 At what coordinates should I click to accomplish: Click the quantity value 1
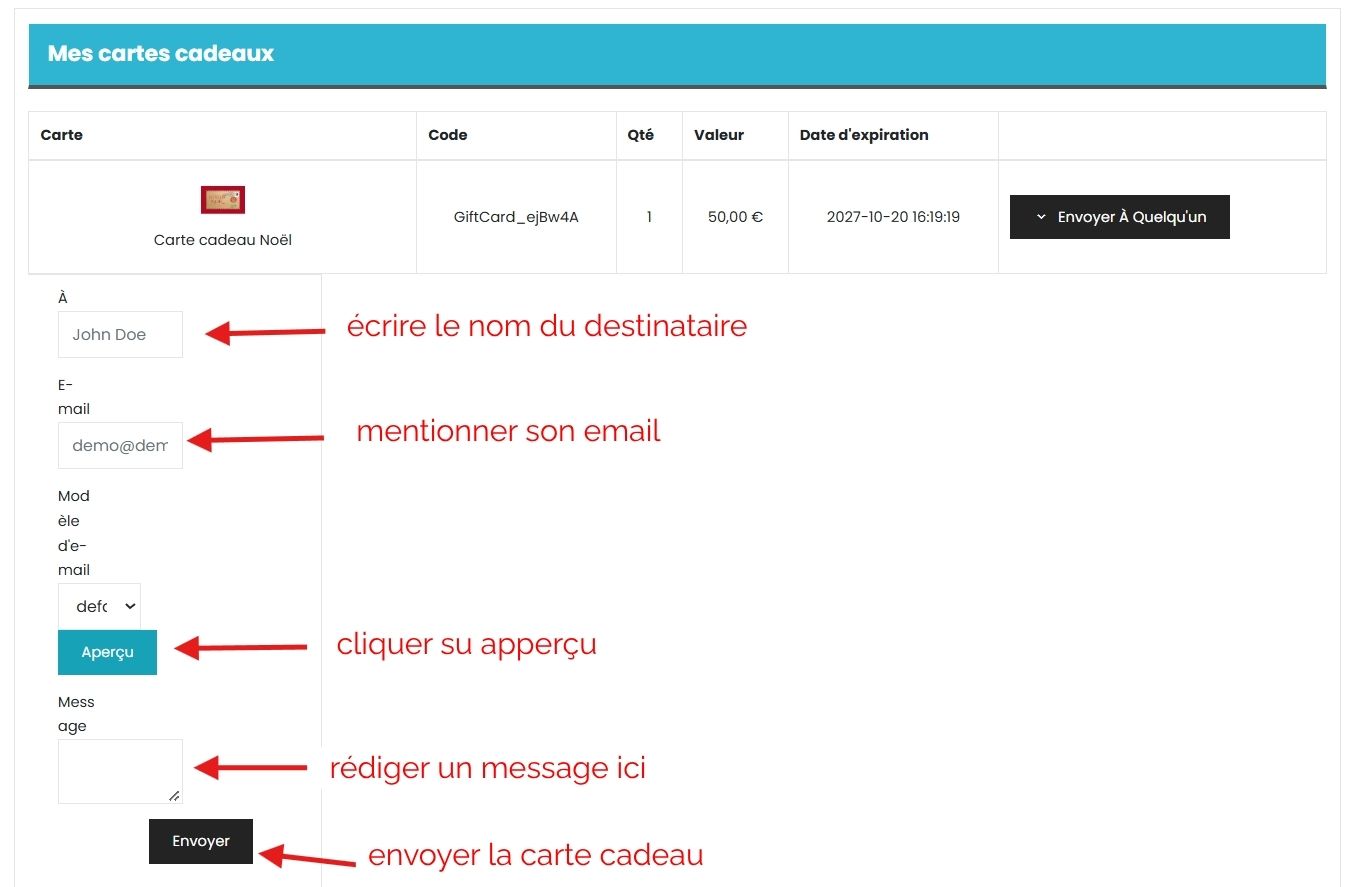tap(649, 216)
